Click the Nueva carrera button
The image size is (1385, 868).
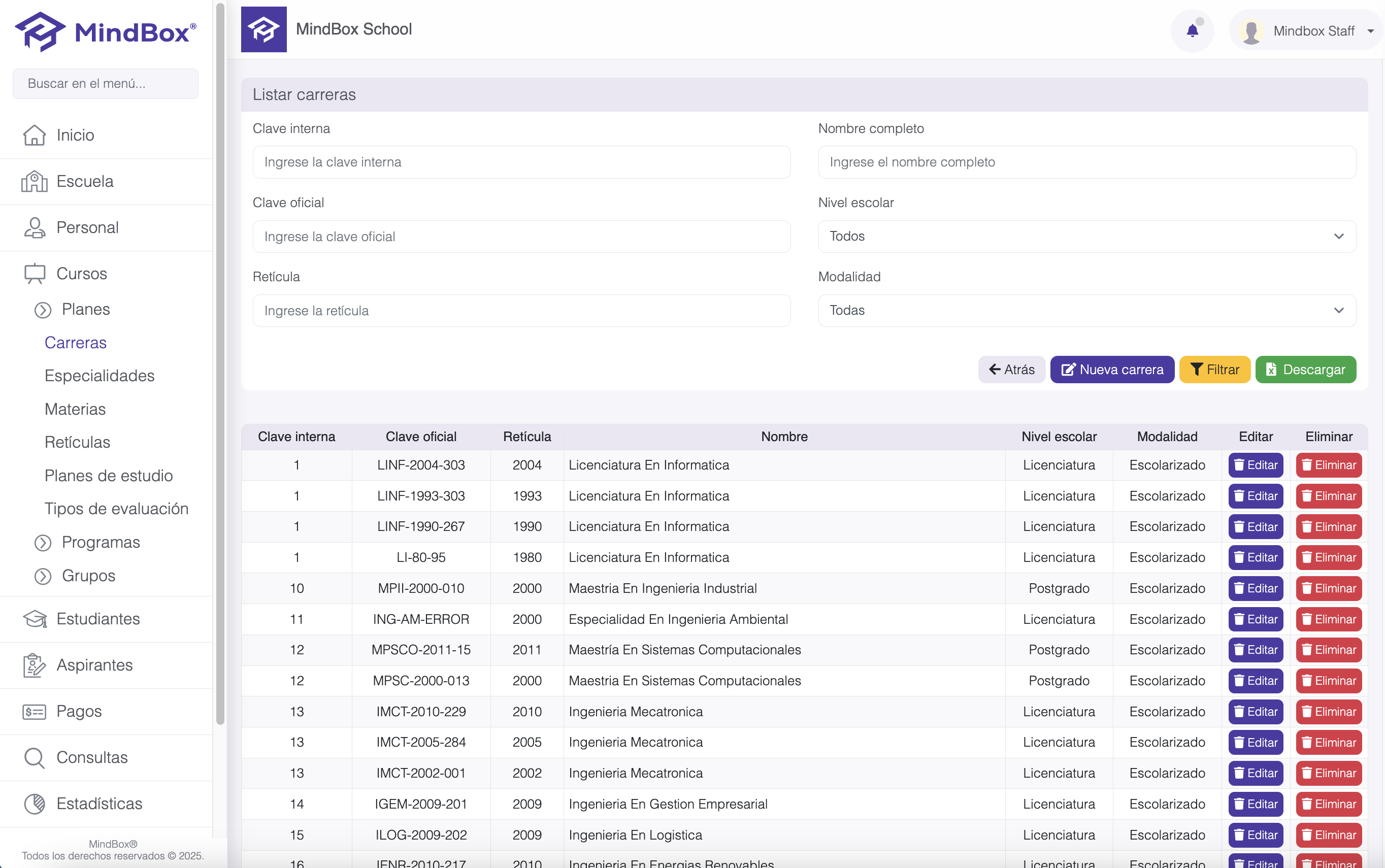pos(1112,369)
